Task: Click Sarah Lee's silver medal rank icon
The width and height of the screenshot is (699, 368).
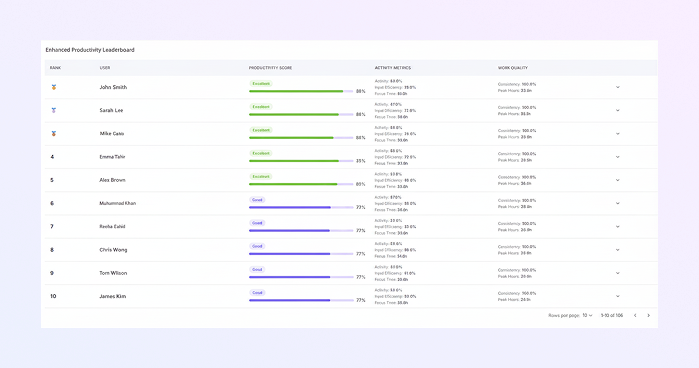Action: (x=53, y=111)
